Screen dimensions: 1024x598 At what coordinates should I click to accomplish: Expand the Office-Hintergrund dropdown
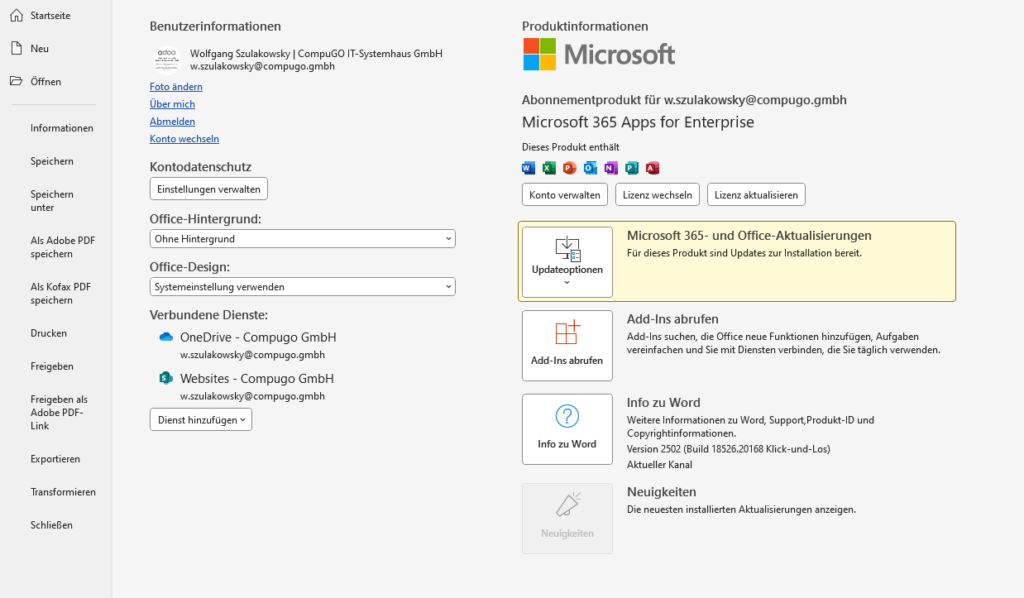pyautogui.click(x=302, y=238)
